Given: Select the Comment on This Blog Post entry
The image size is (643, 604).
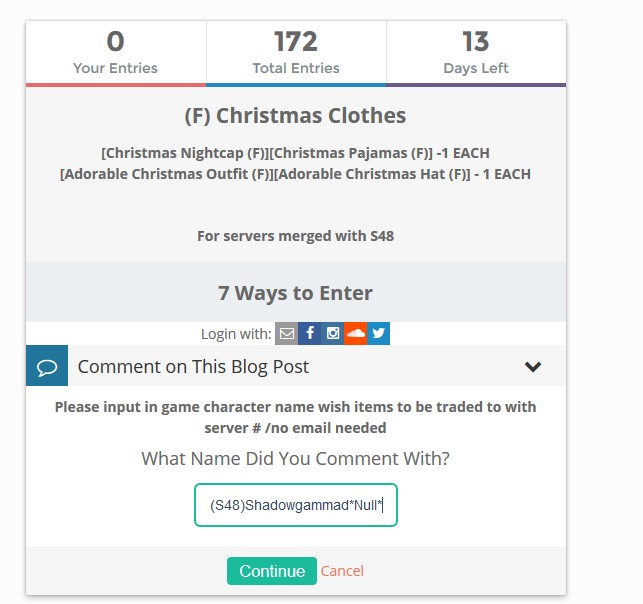Looking at the screenshot, I should click(193, 366).
